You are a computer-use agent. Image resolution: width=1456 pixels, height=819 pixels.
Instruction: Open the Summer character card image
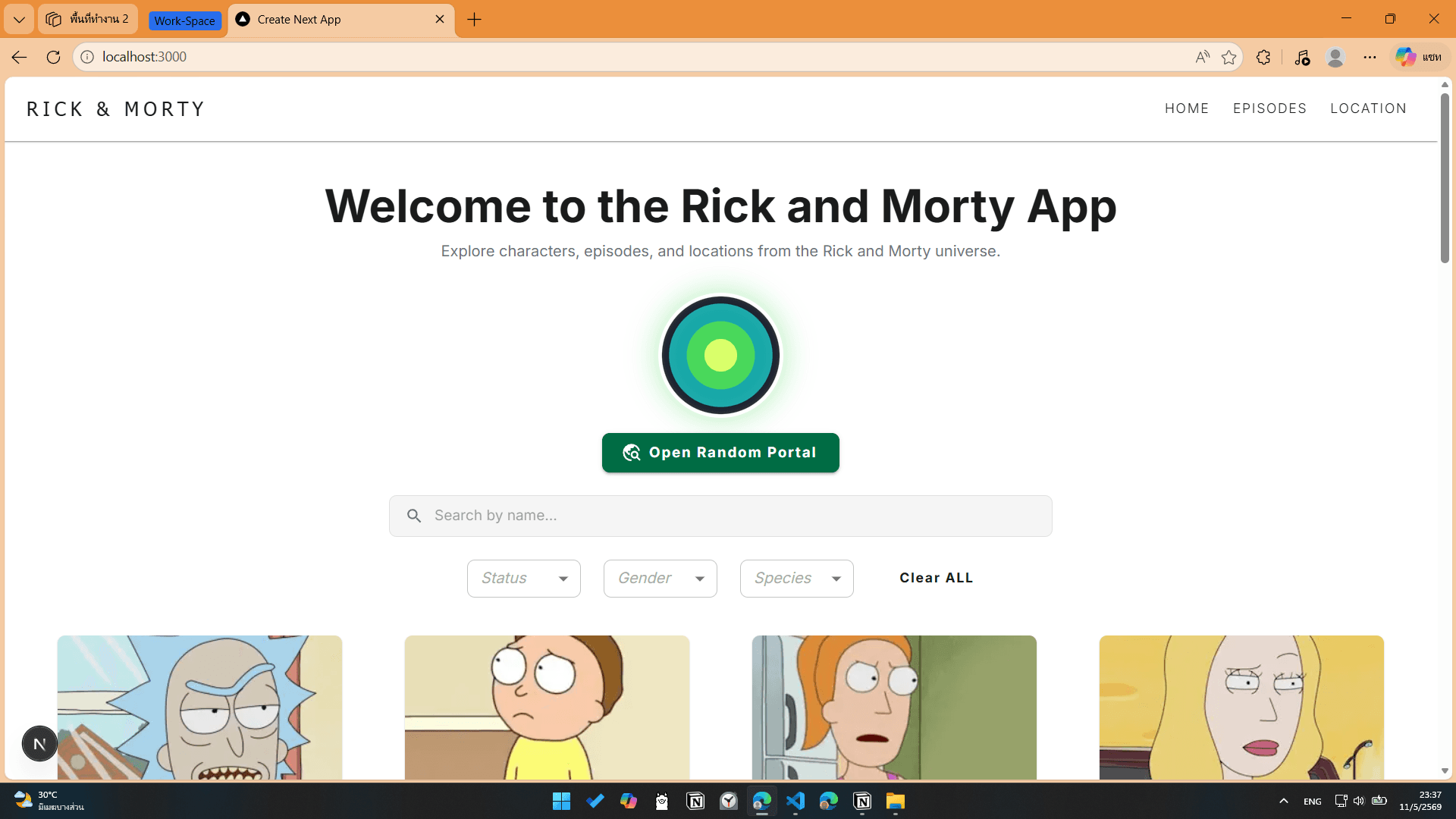894,708
